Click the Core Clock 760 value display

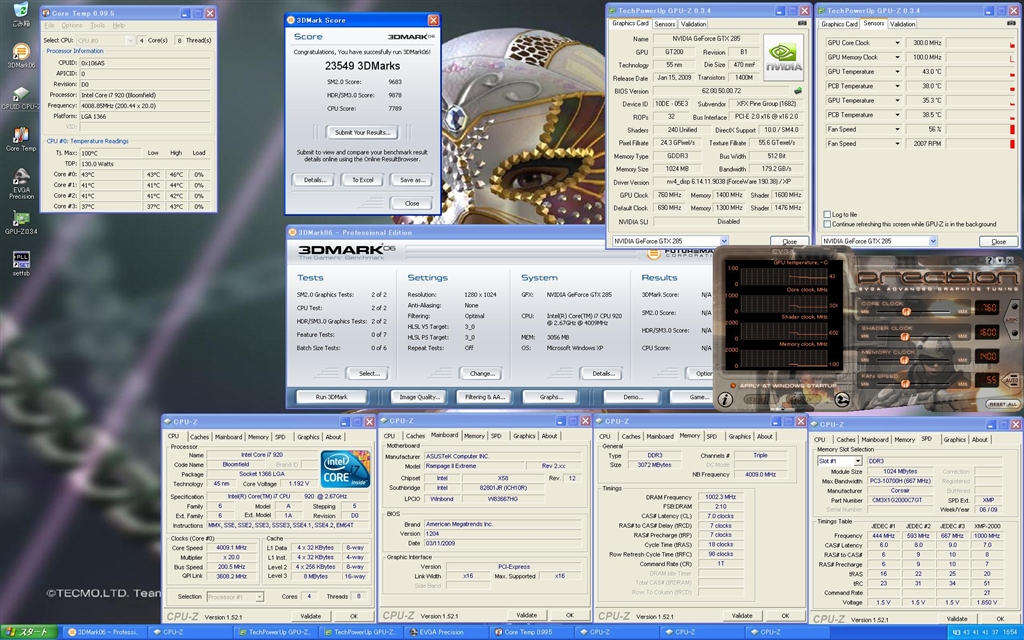point(987,308)
